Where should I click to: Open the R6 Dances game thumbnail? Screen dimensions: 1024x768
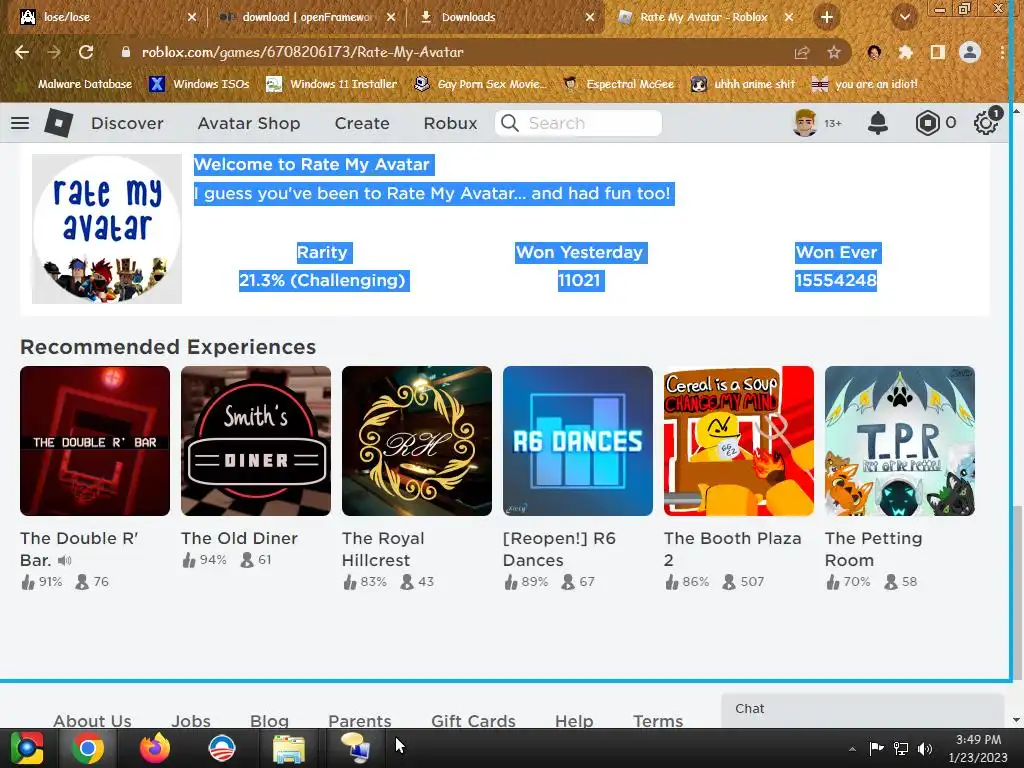[x=578, y=441]
